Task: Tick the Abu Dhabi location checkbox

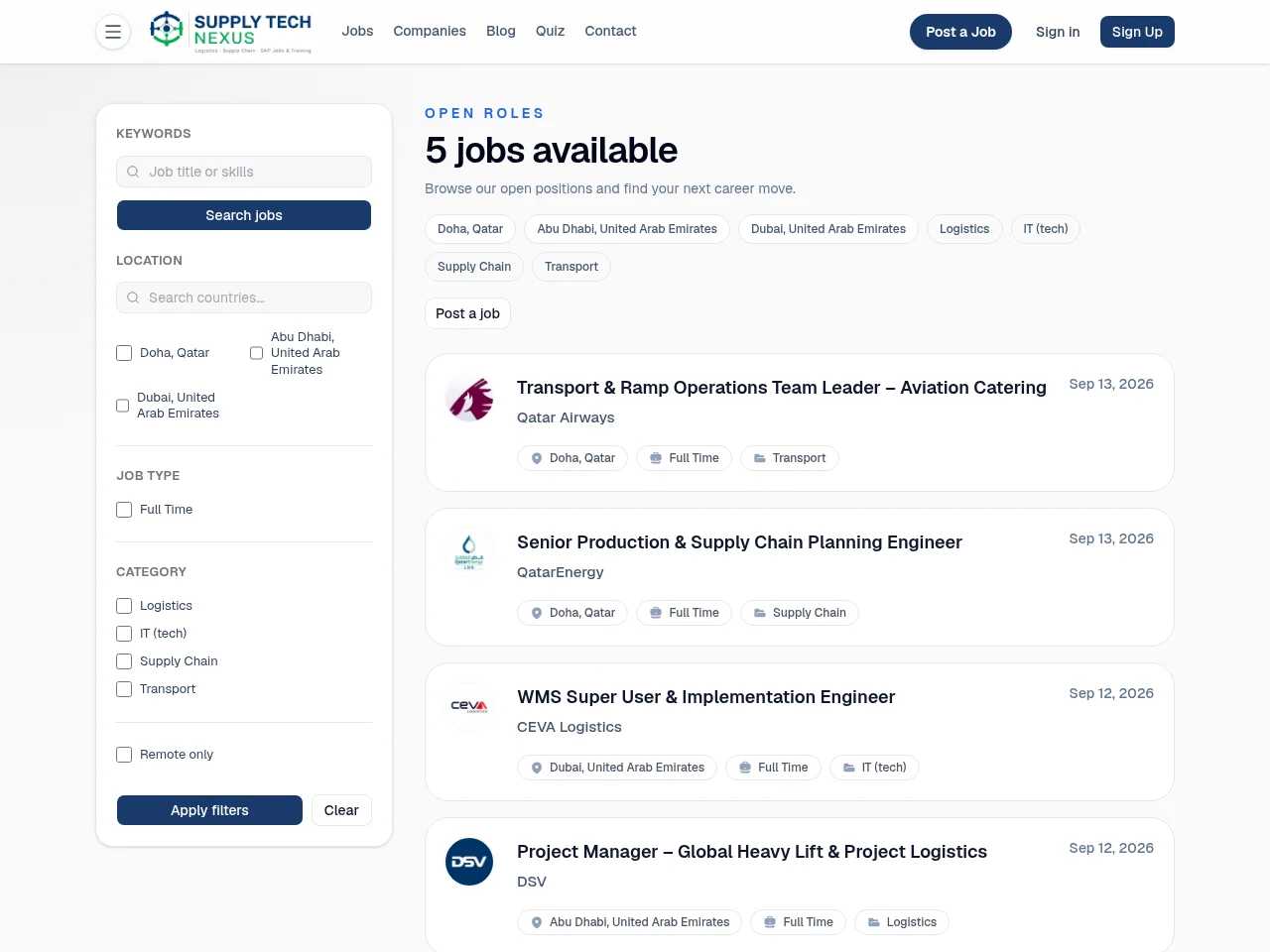Action: click(x=256, y=353)
